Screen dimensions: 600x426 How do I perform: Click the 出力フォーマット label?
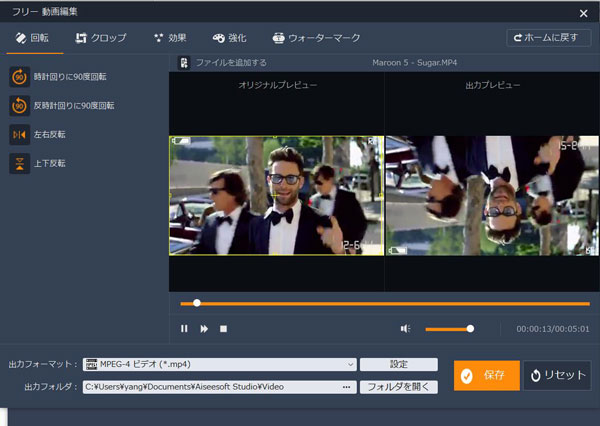(43, 364)
